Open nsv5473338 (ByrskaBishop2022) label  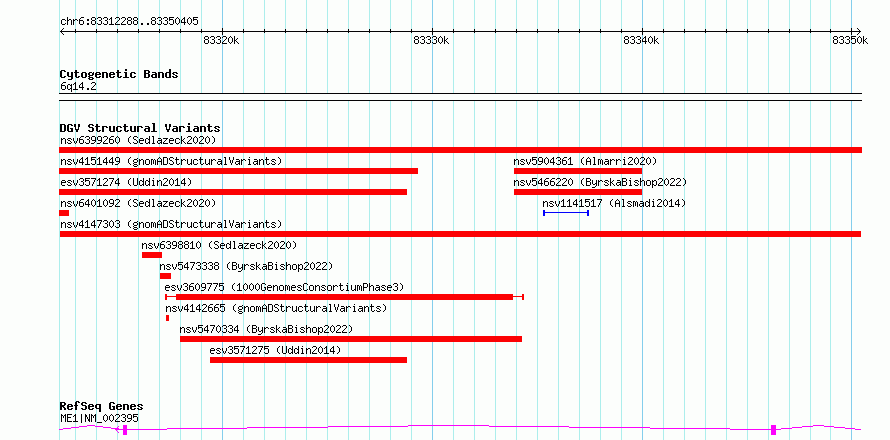[x=246, y=266]
